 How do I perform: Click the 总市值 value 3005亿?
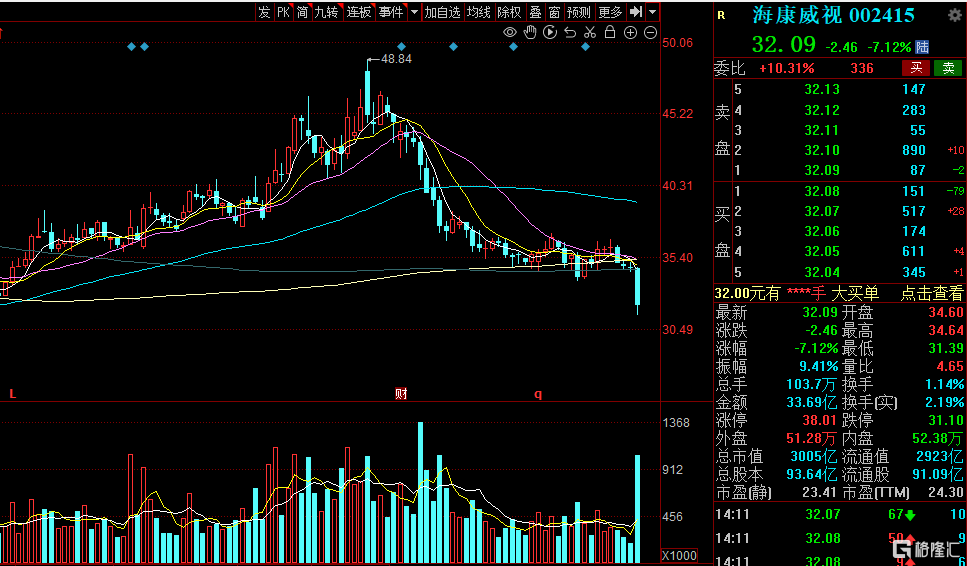coord(813,457)
